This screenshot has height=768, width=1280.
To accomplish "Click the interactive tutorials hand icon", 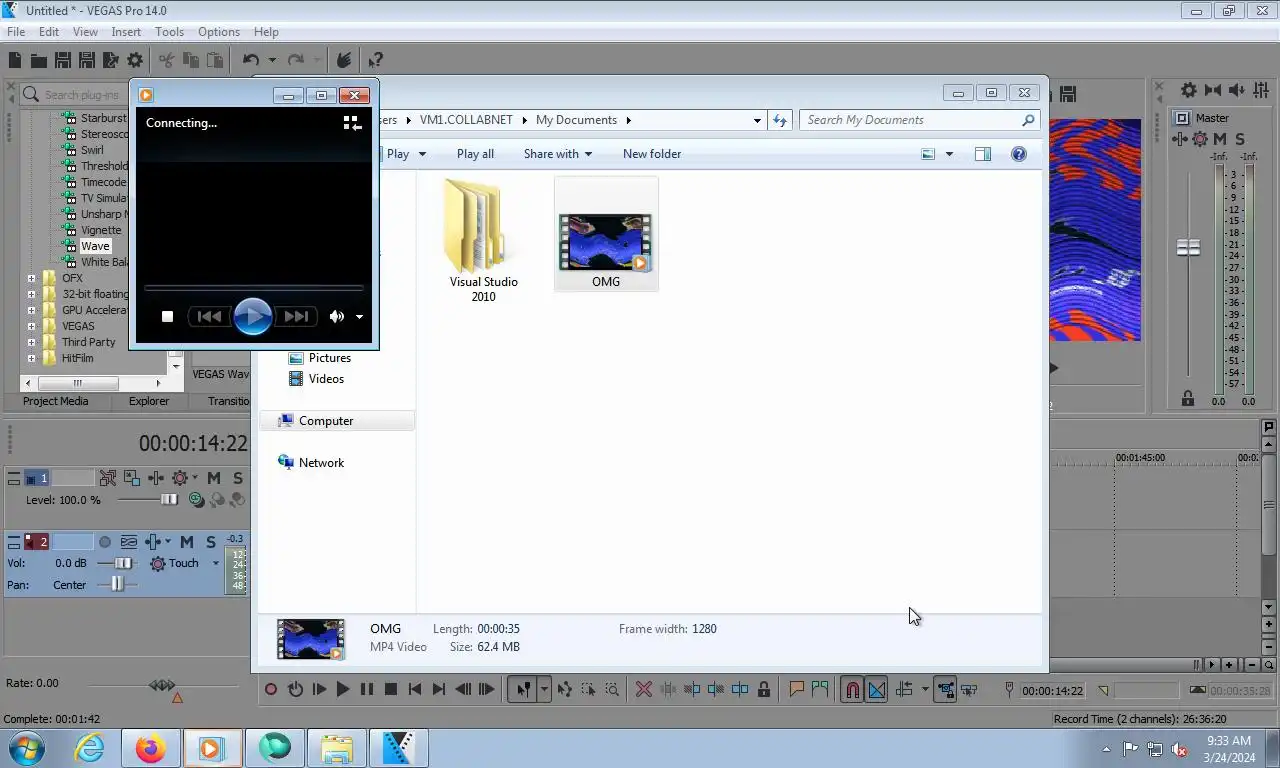I will (344, 61).
